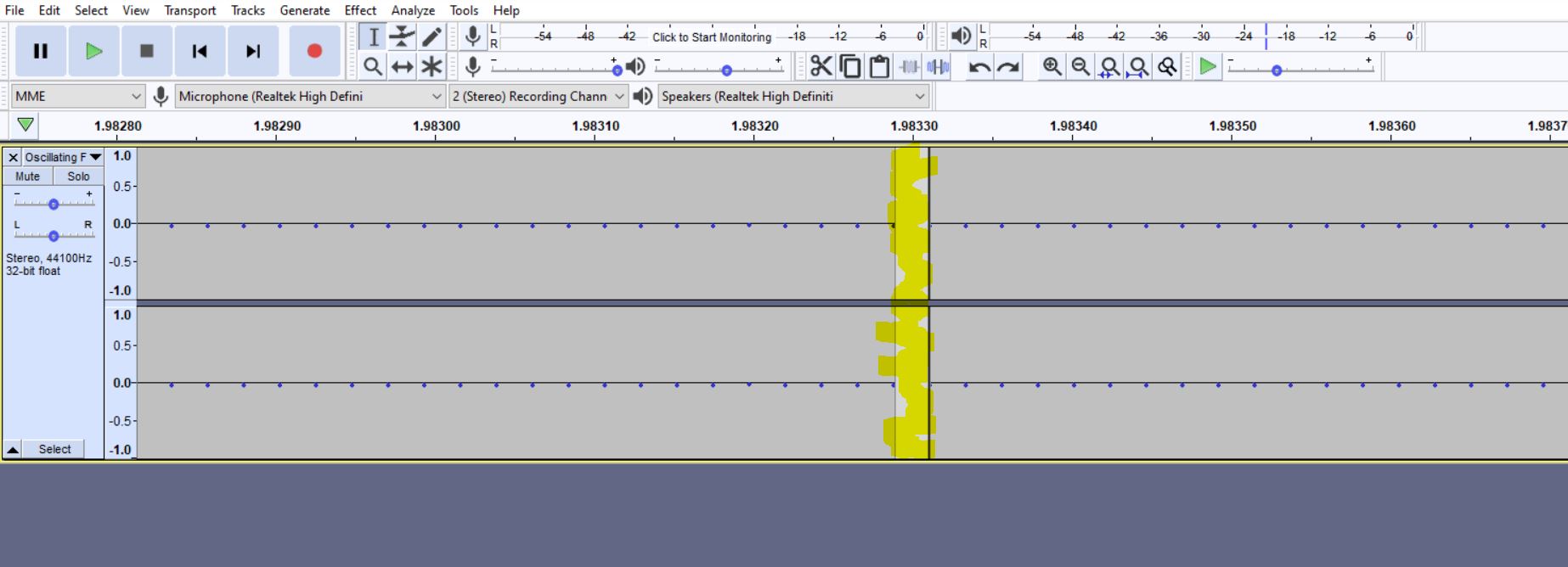Collapse the track with the up arrow
This screenshot has height=567, width=1568.
pos(13,450)
